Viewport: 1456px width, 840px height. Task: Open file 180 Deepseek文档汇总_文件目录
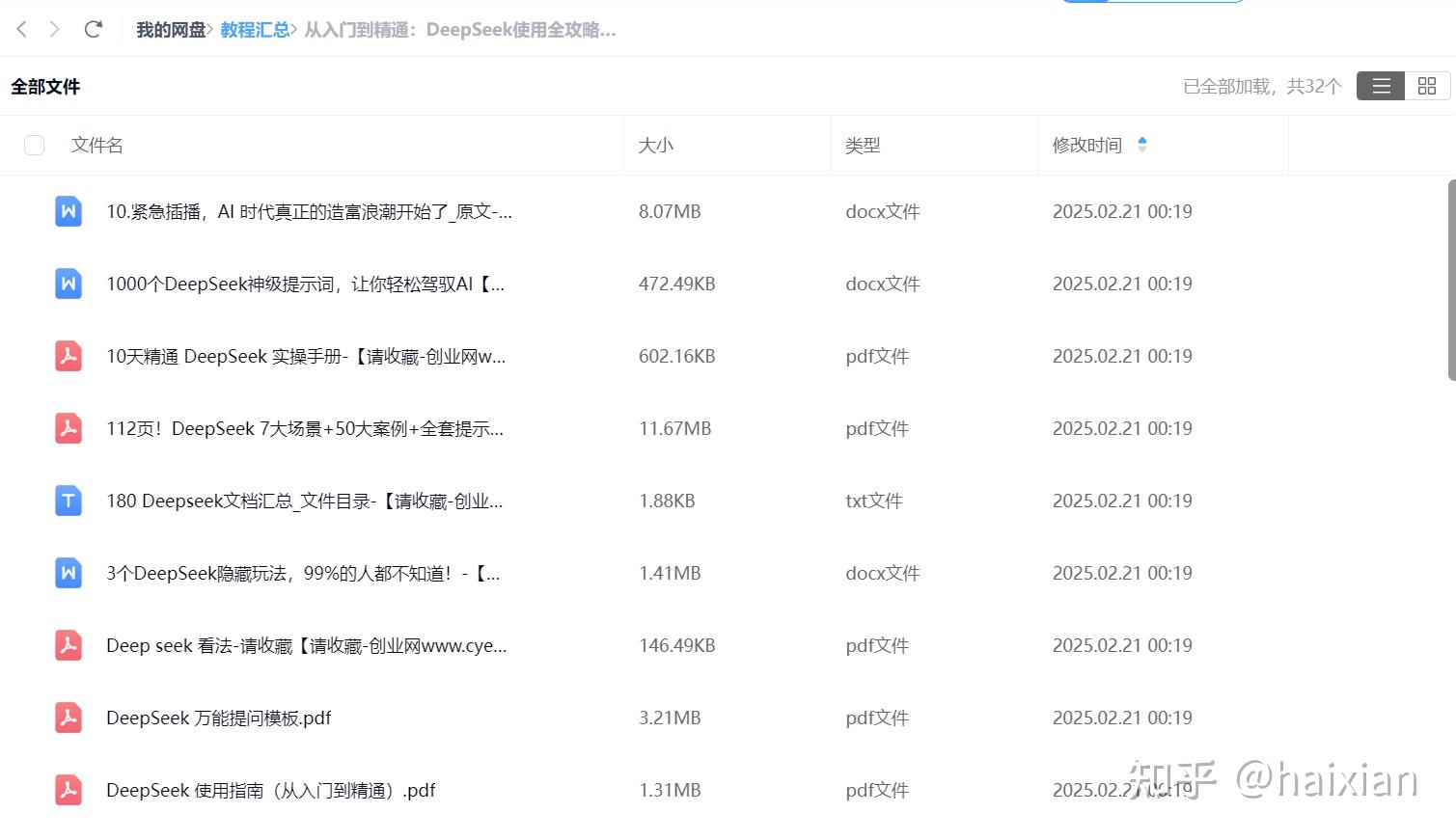(x=305, y=501)
